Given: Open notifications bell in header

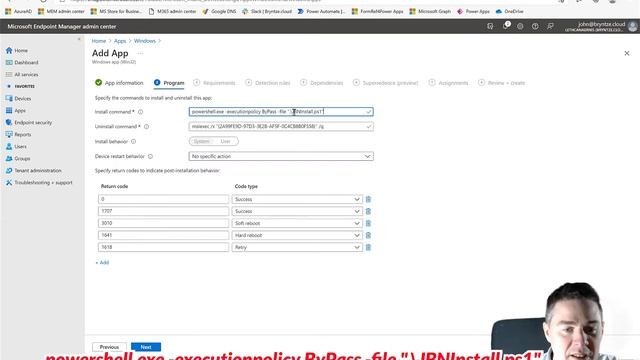Looking at the screenshot, I should click(x=506, y=26).
